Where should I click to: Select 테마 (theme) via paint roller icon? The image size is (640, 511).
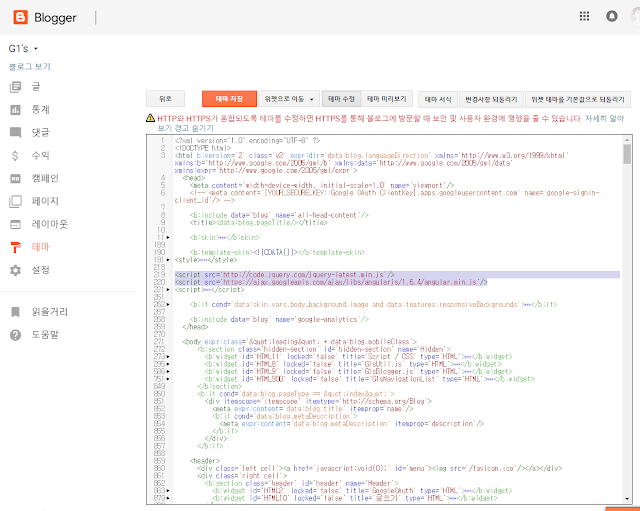tap(16, 247)
